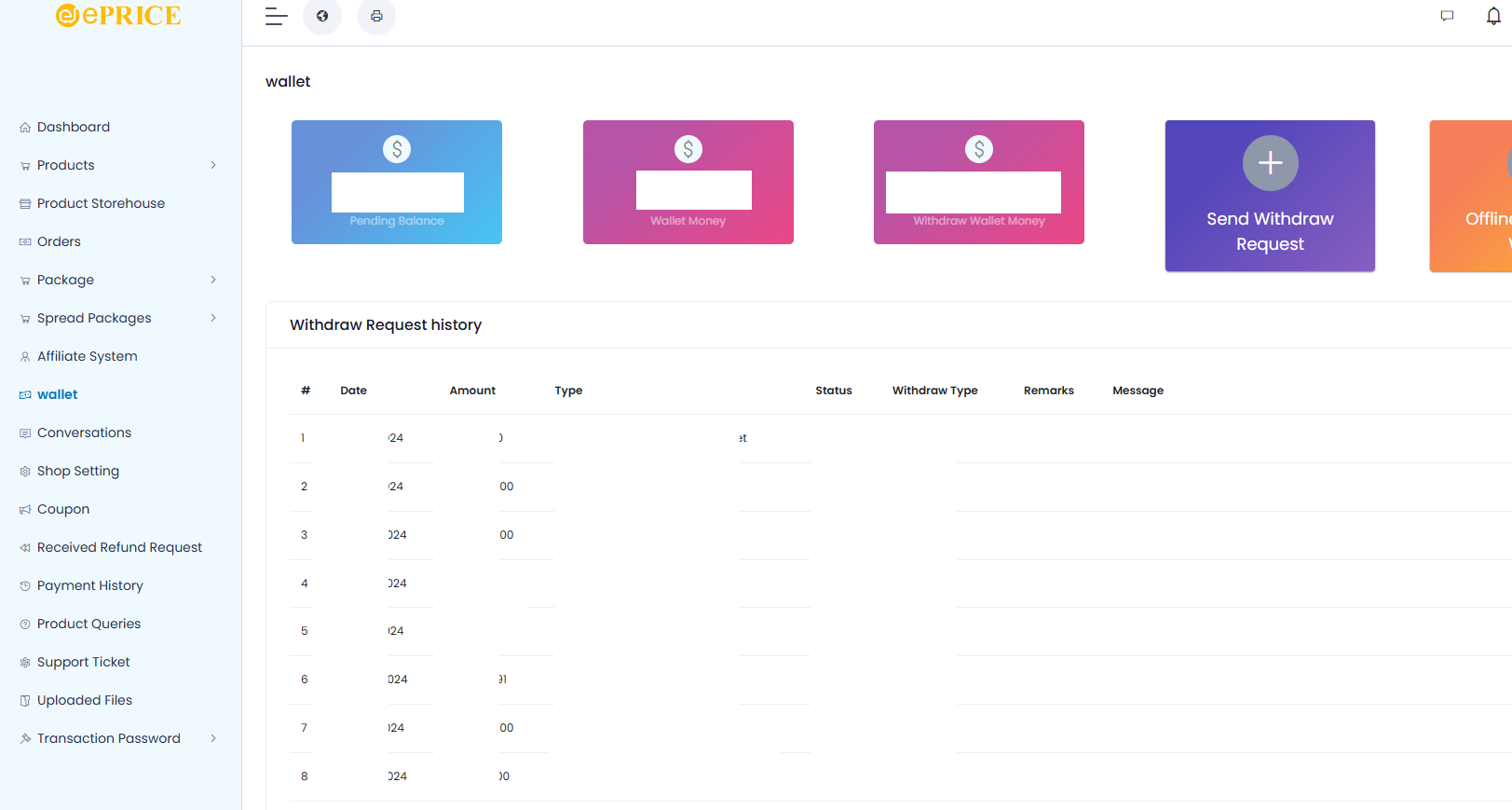Screen dimensions: 1512x810
Task: Click dollar icon on Withdraw Wallet Money card
Action: [979, 149]
